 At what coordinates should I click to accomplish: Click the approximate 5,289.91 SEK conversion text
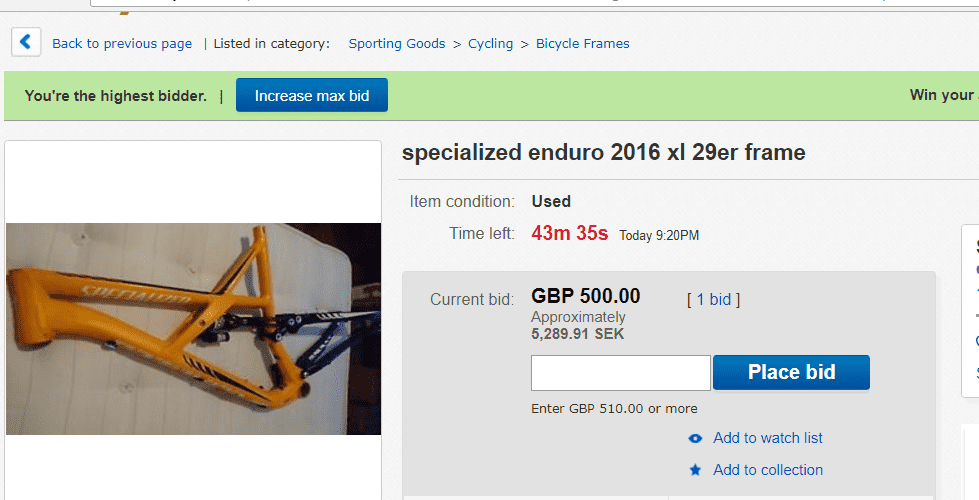577,334
